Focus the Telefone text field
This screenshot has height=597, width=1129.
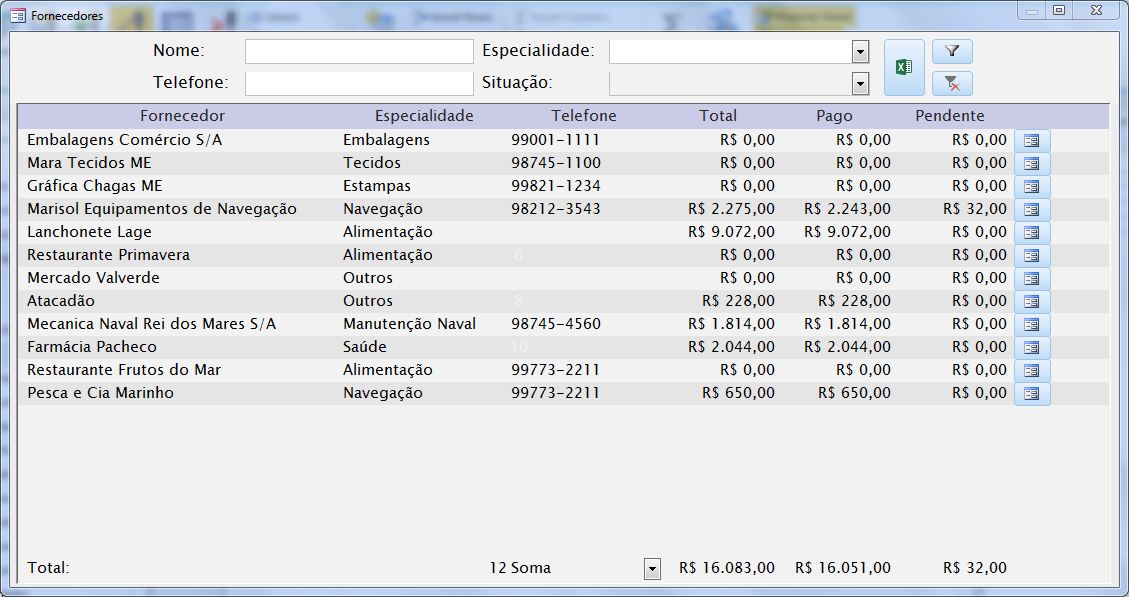pyautogui.click(x=358, y=84)
